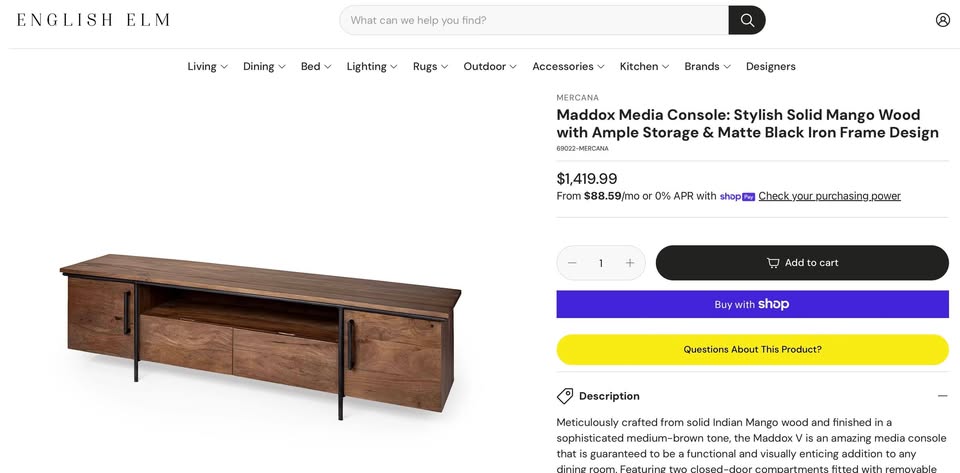Select the Designers menu item
Viewport: 960px width, 473px height.
coord(770,67)
